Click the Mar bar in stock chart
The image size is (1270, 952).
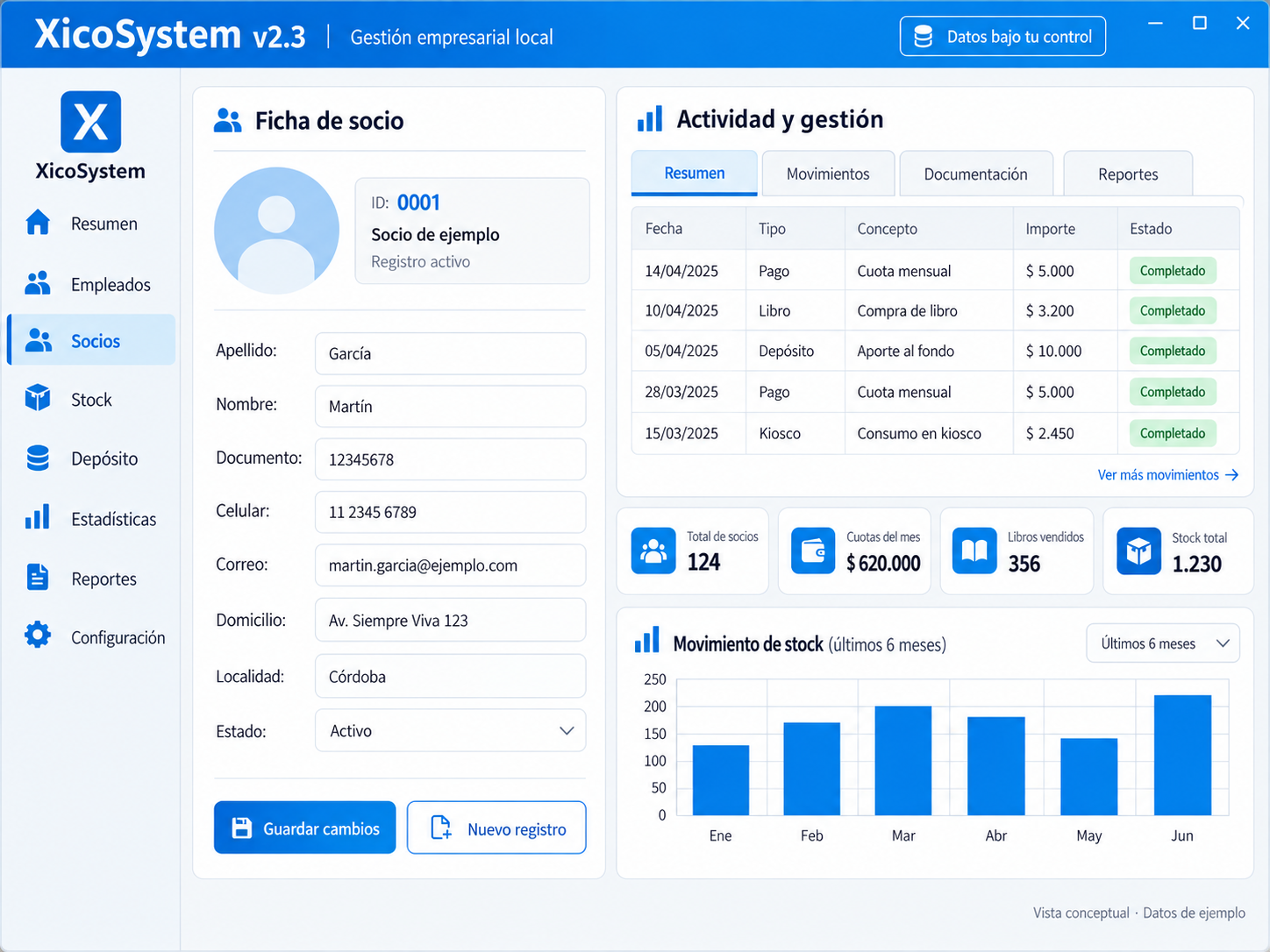tap(903, 760)
